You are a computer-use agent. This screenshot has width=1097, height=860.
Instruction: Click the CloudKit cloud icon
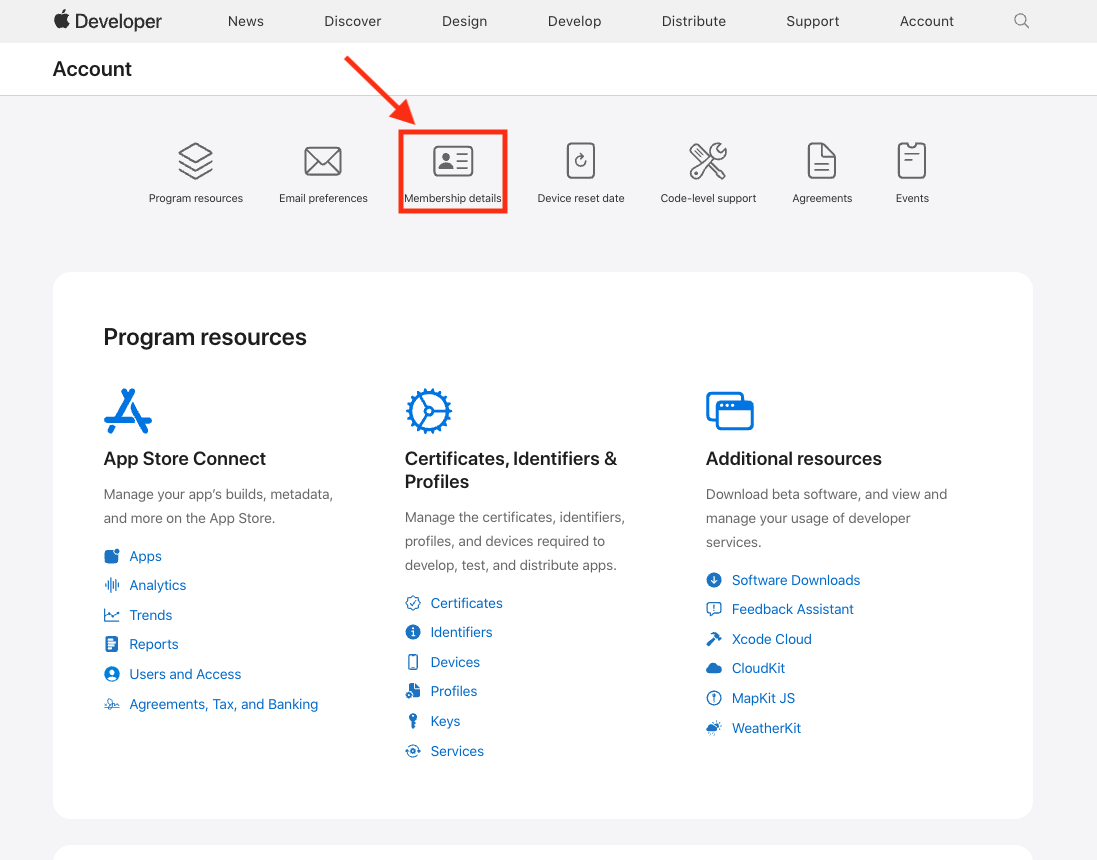click(714, 668)
